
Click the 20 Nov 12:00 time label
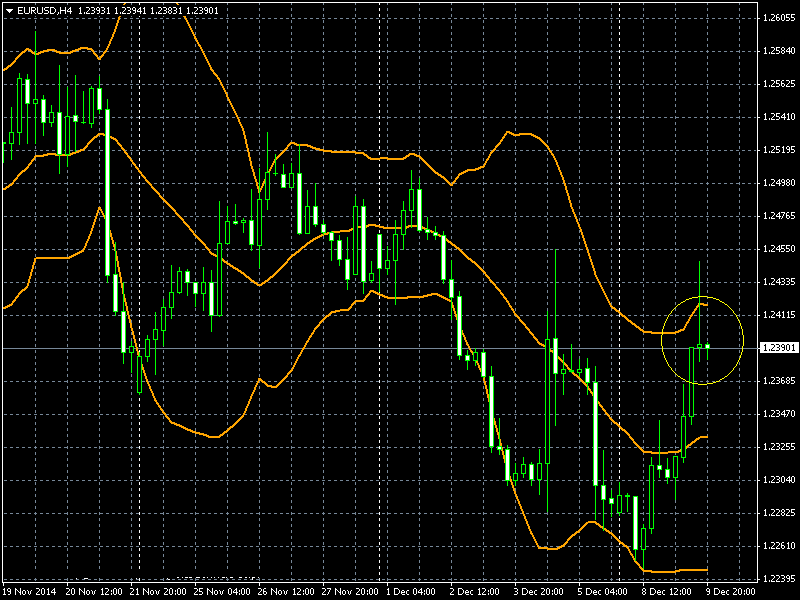pos(94,592)
